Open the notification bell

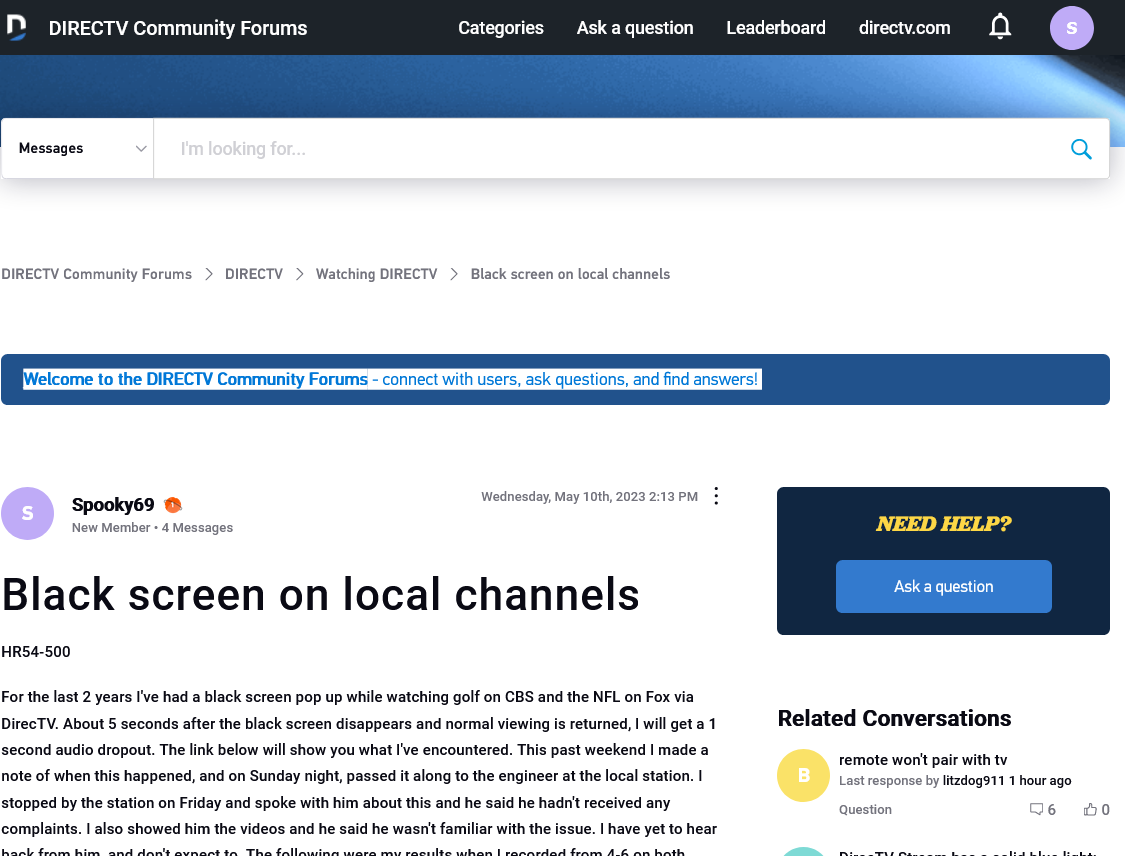[x=1000, y=27]
